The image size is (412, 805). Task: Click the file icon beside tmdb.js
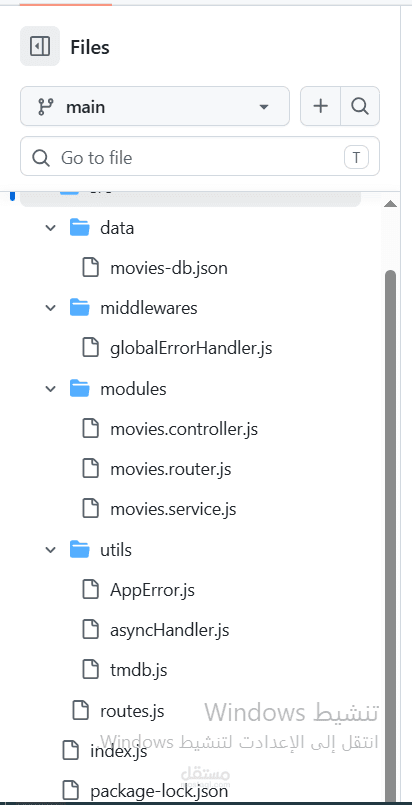(91, 669)
